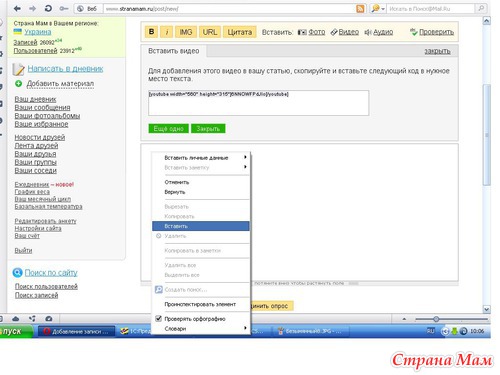Viewport: 500px width, 375px height.
Task: Click закрыть link in video insert panel
Action: click(437, 51)
